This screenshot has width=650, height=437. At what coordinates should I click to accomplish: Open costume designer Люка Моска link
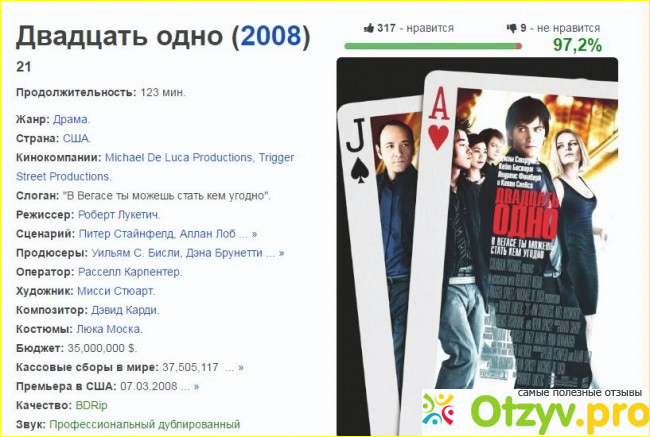[x=109, y=329]
